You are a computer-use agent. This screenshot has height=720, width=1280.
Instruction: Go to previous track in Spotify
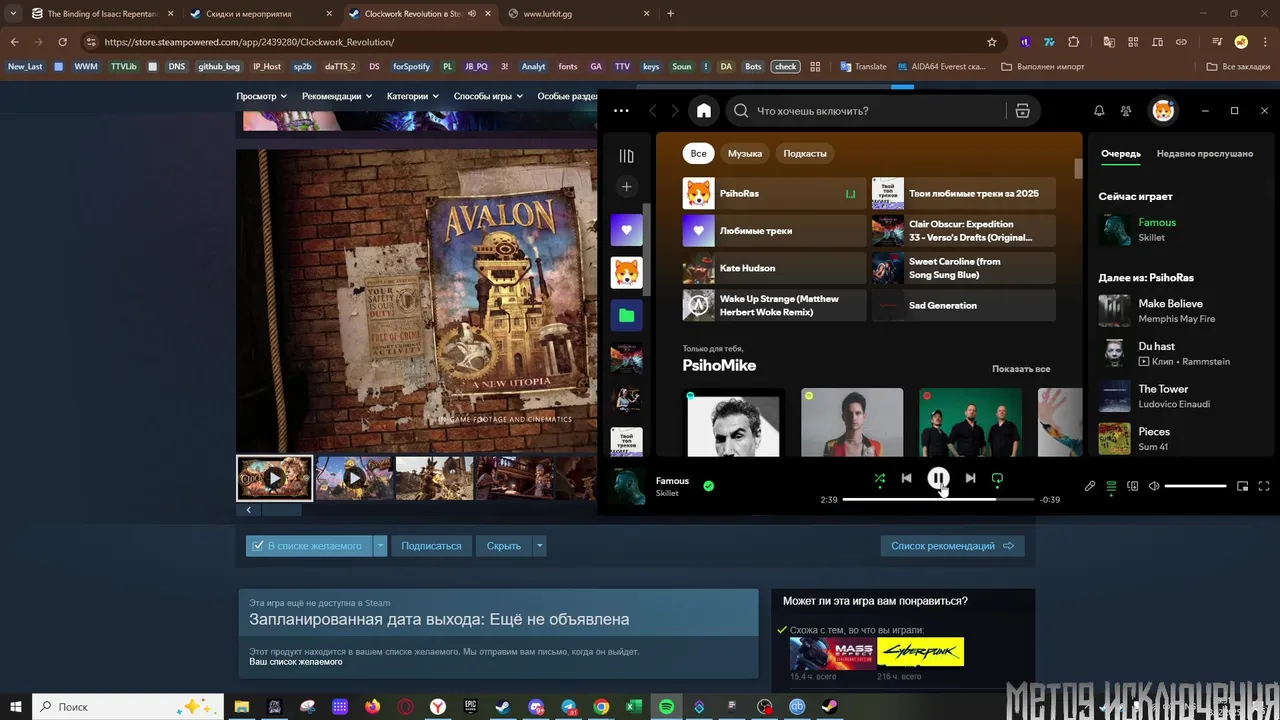tap(906, 478)
